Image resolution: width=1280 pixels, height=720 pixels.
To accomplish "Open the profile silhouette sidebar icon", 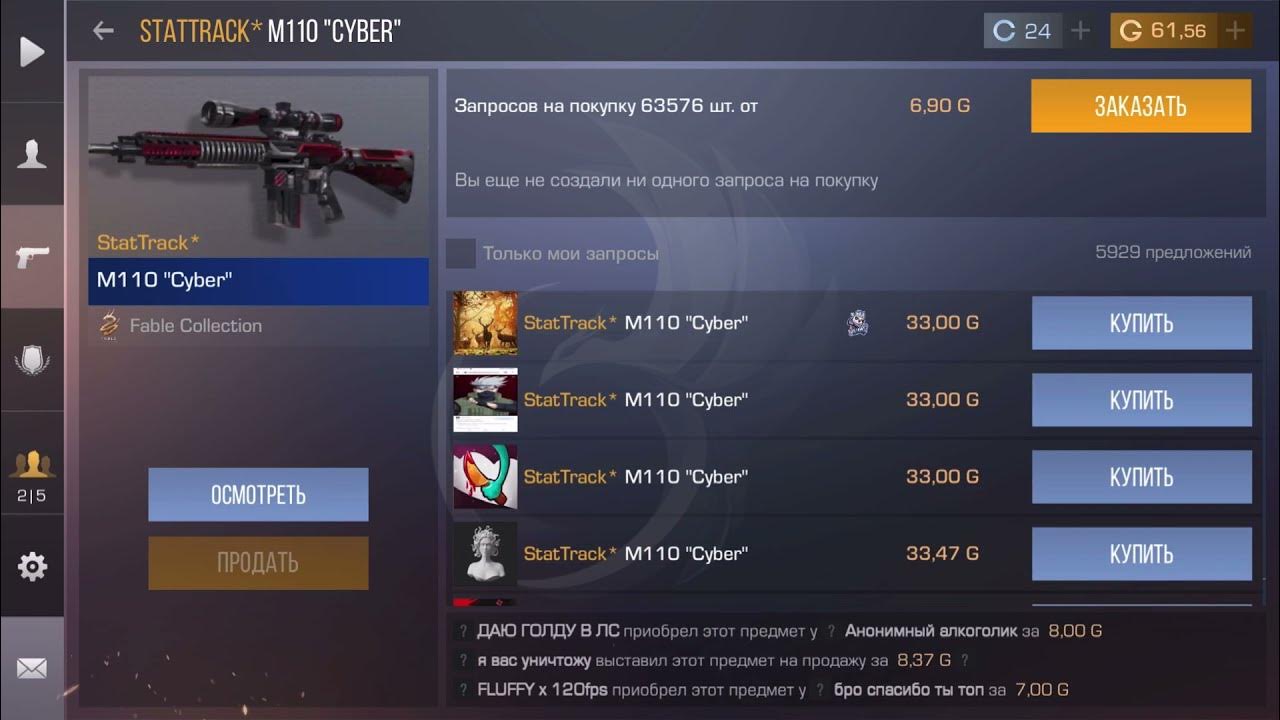I will point(32,154).
